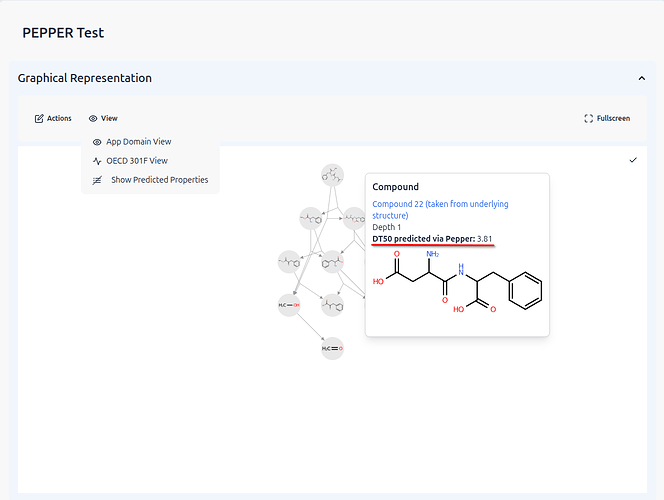Viewport: 664px width, 500px height.
Task: Collapse the Graphical Representation panel
Action: pos(641,78)
